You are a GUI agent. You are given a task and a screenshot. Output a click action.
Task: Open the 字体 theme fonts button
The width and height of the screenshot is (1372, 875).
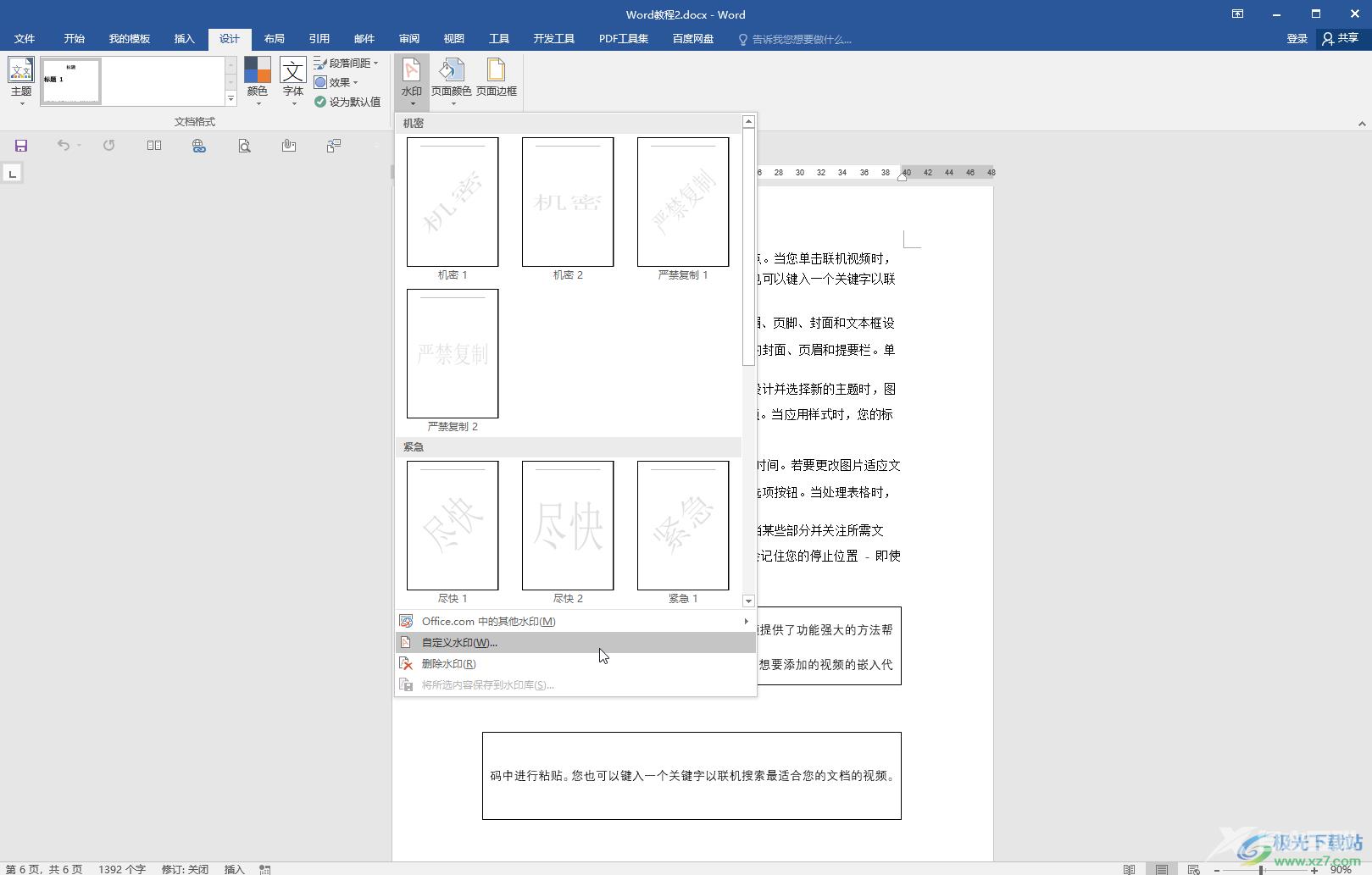click(293, 81)
